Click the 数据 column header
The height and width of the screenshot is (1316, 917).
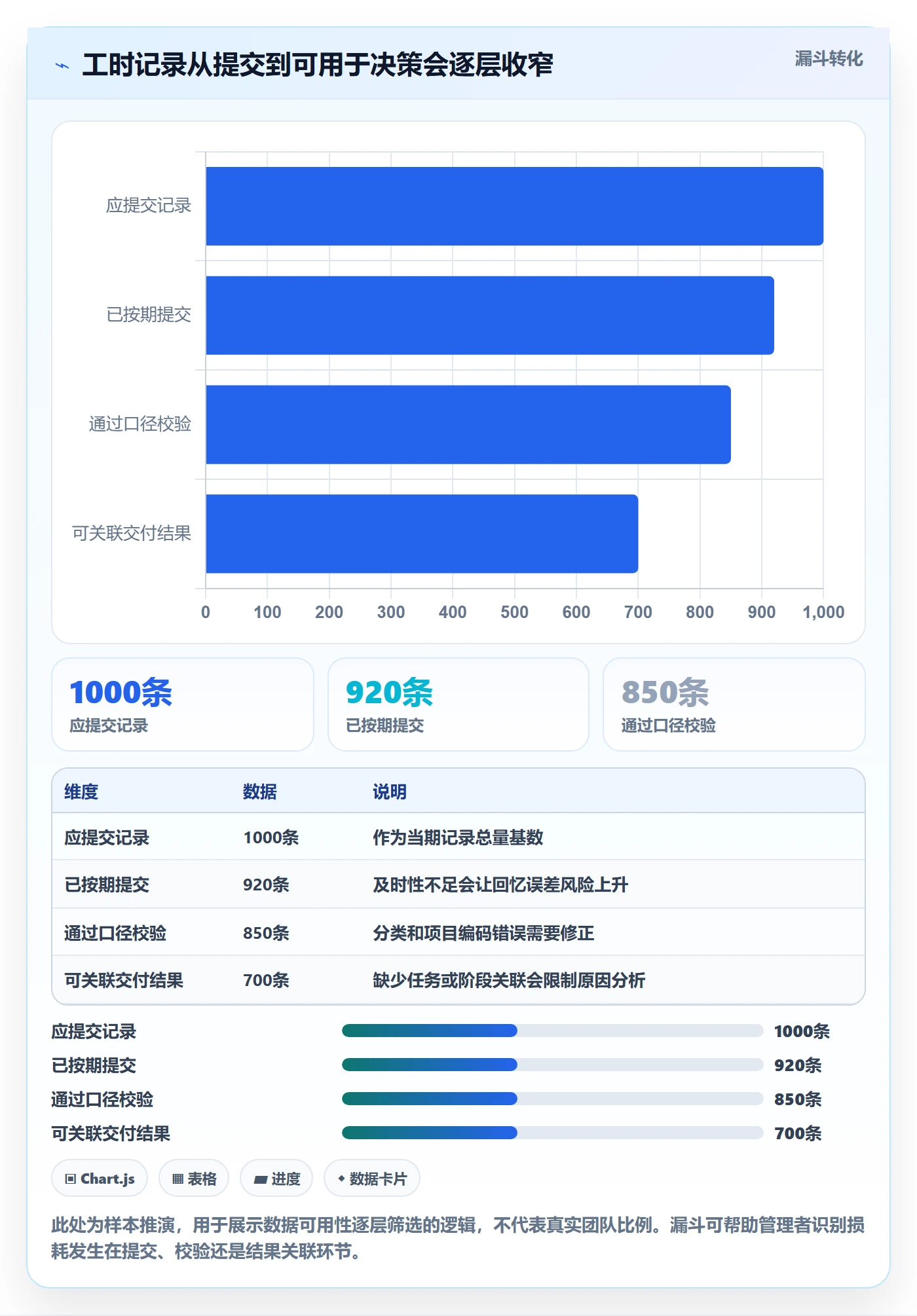pos(260,792)
